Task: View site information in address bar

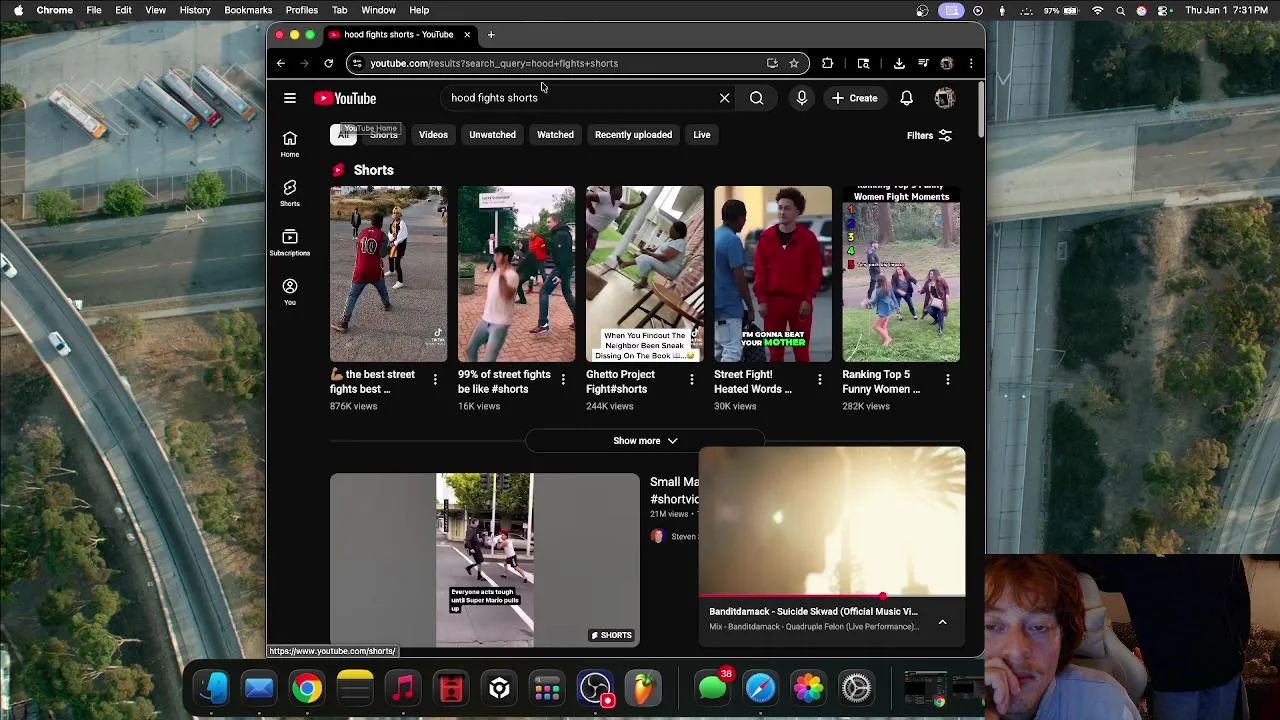Action: point(357,63)
